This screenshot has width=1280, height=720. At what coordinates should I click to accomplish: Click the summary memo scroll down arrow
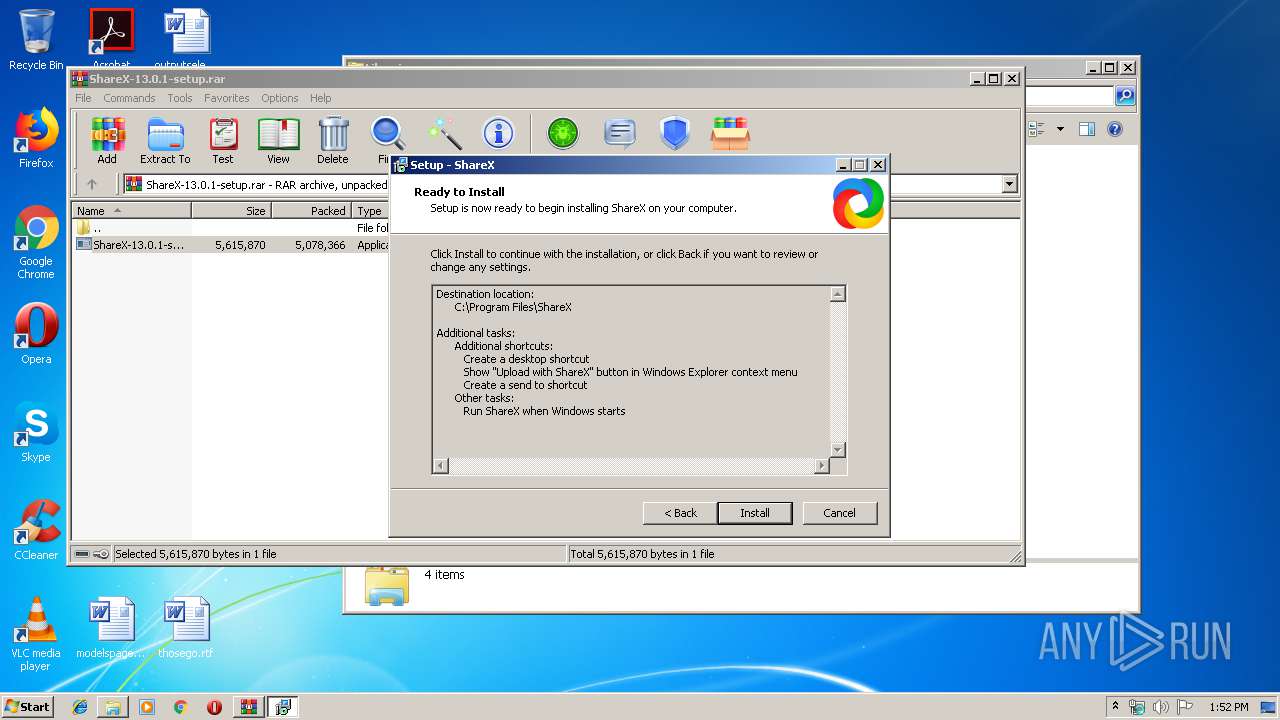pos(838,450)
